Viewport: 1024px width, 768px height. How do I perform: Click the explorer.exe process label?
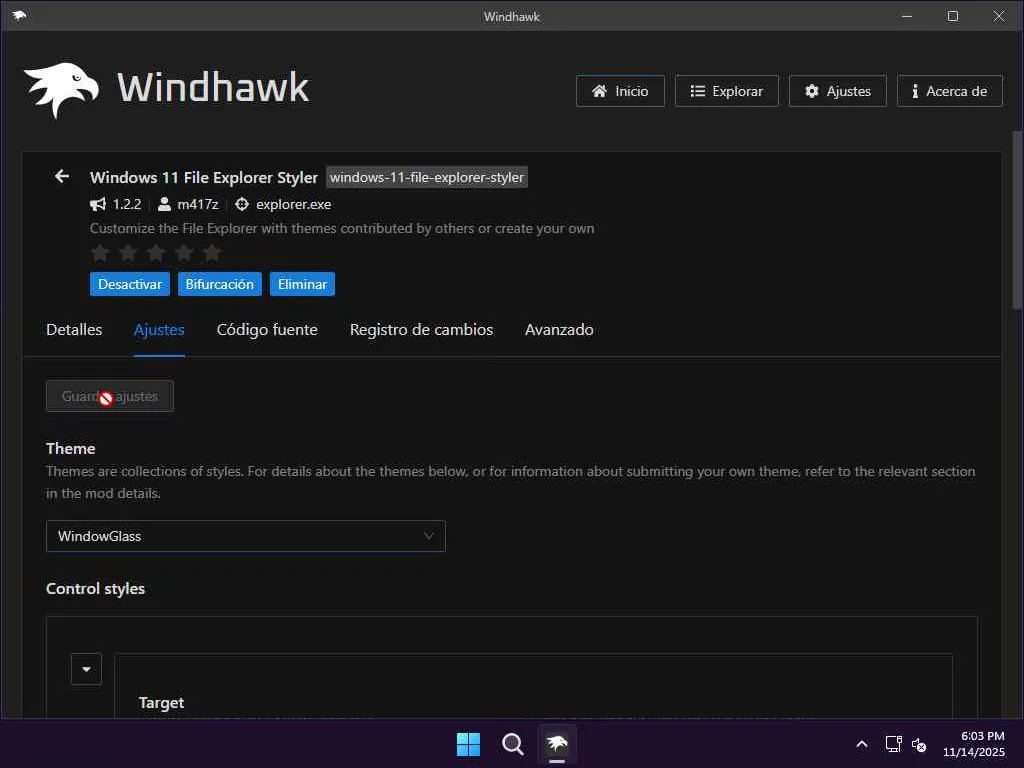coord(293,204)
